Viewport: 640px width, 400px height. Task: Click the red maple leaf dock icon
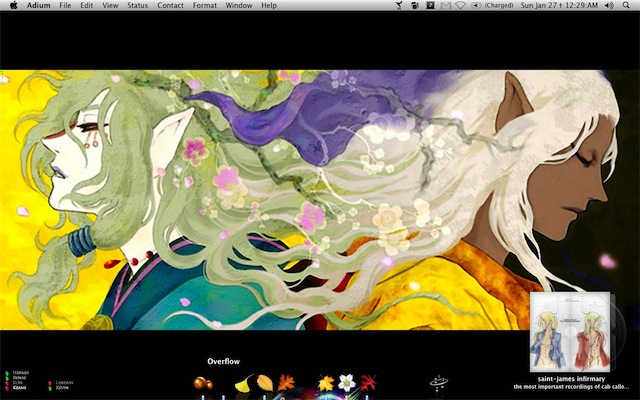tap(368, 383)
